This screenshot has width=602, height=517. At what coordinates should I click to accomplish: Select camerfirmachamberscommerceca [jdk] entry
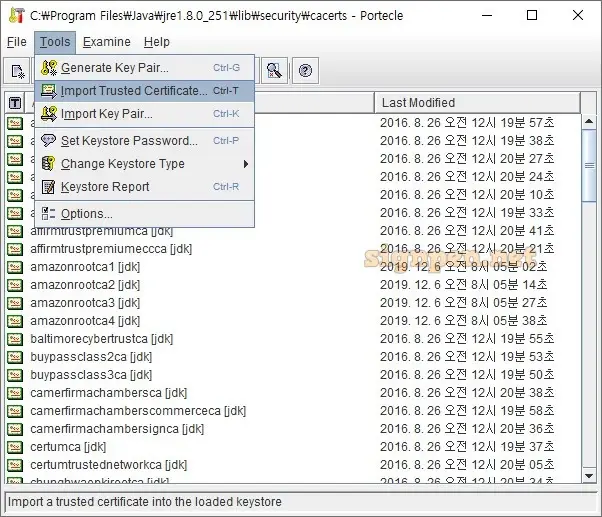click(138, 411)
